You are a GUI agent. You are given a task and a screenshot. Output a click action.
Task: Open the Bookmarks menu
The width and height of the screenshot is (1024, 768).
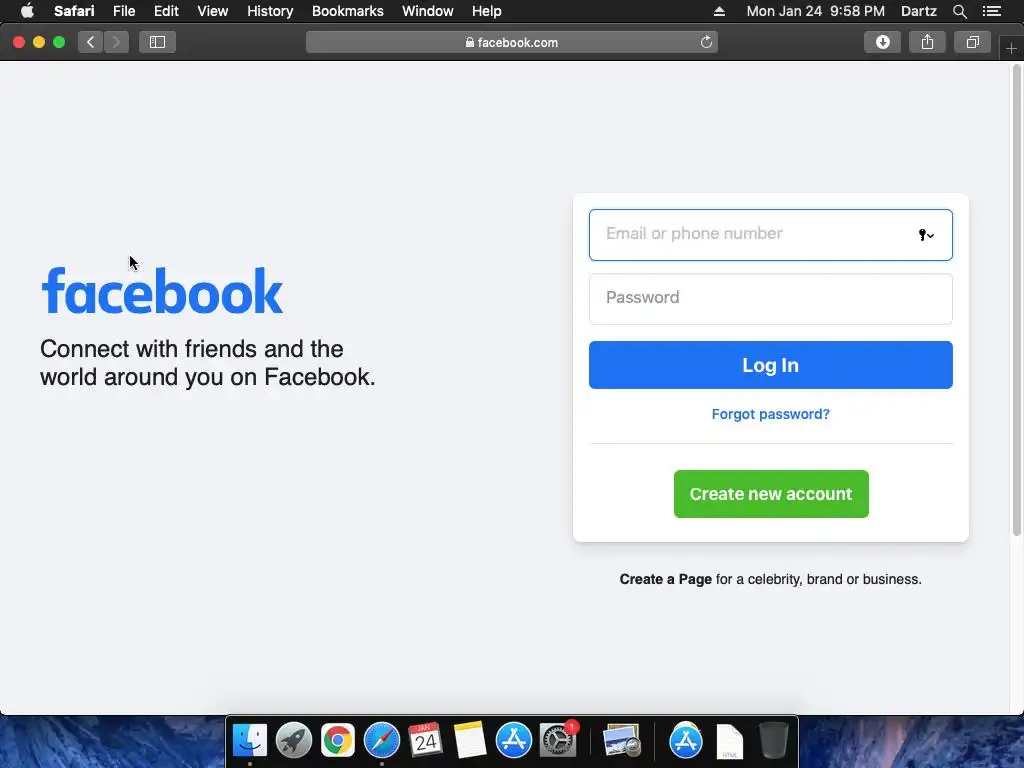pyautogui.click(x=347, y=11)
